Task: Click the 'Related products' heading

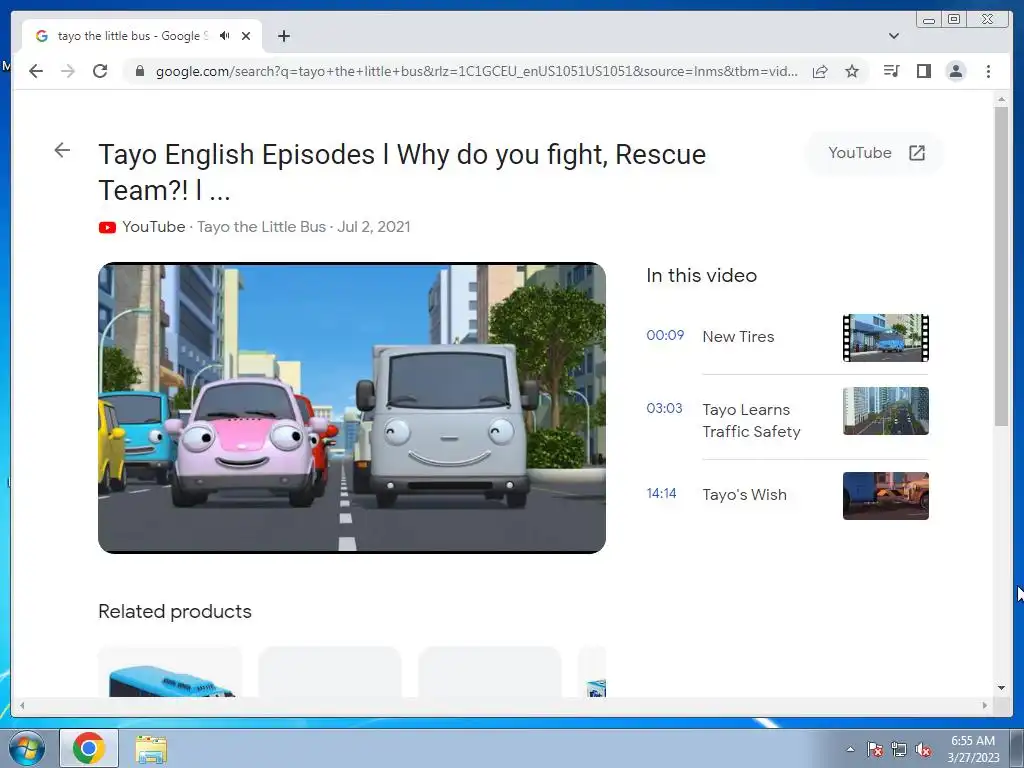Action: tap(175, 611)
